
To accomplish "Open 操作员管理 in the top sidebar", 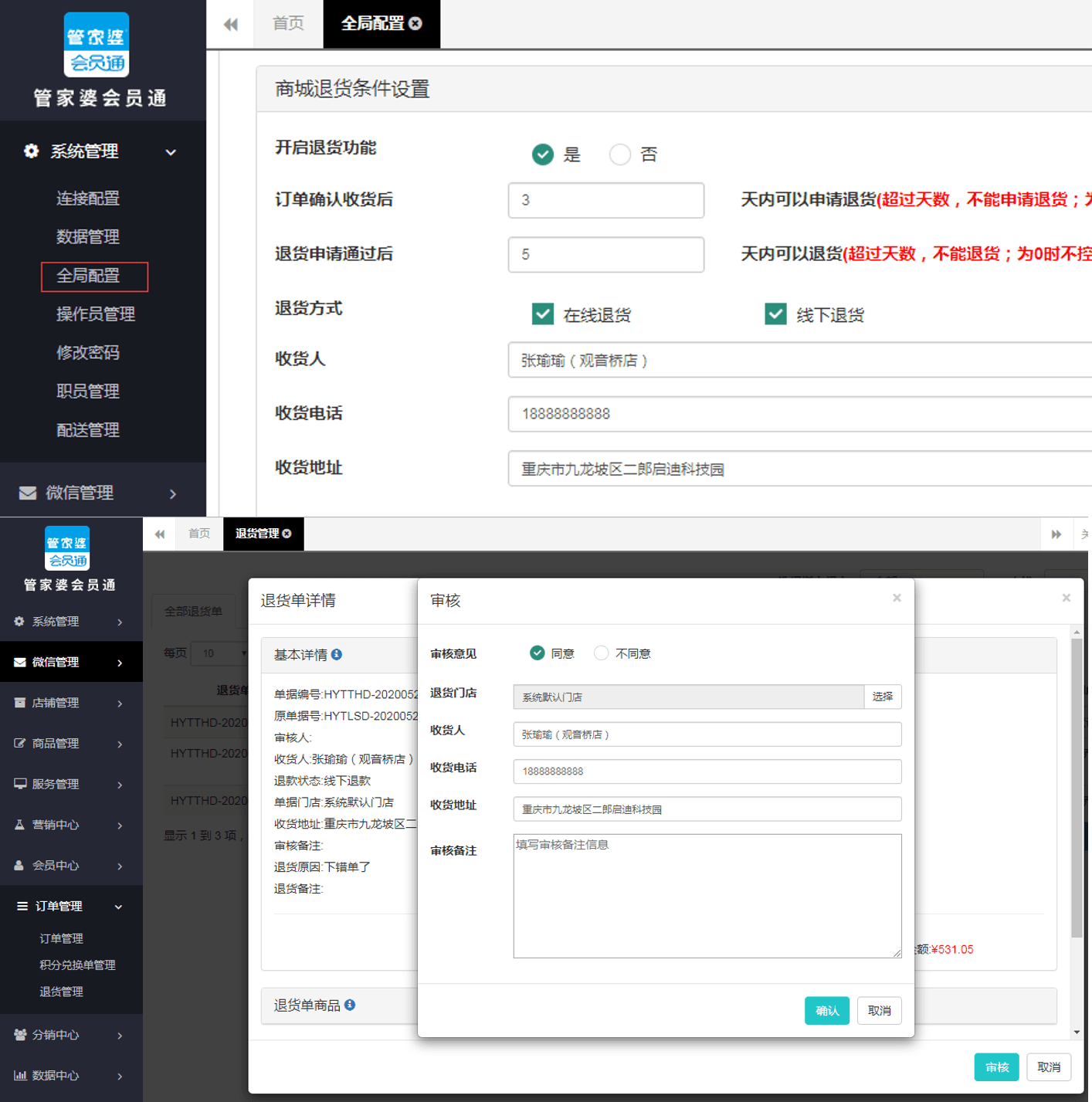I will (96, 314).
